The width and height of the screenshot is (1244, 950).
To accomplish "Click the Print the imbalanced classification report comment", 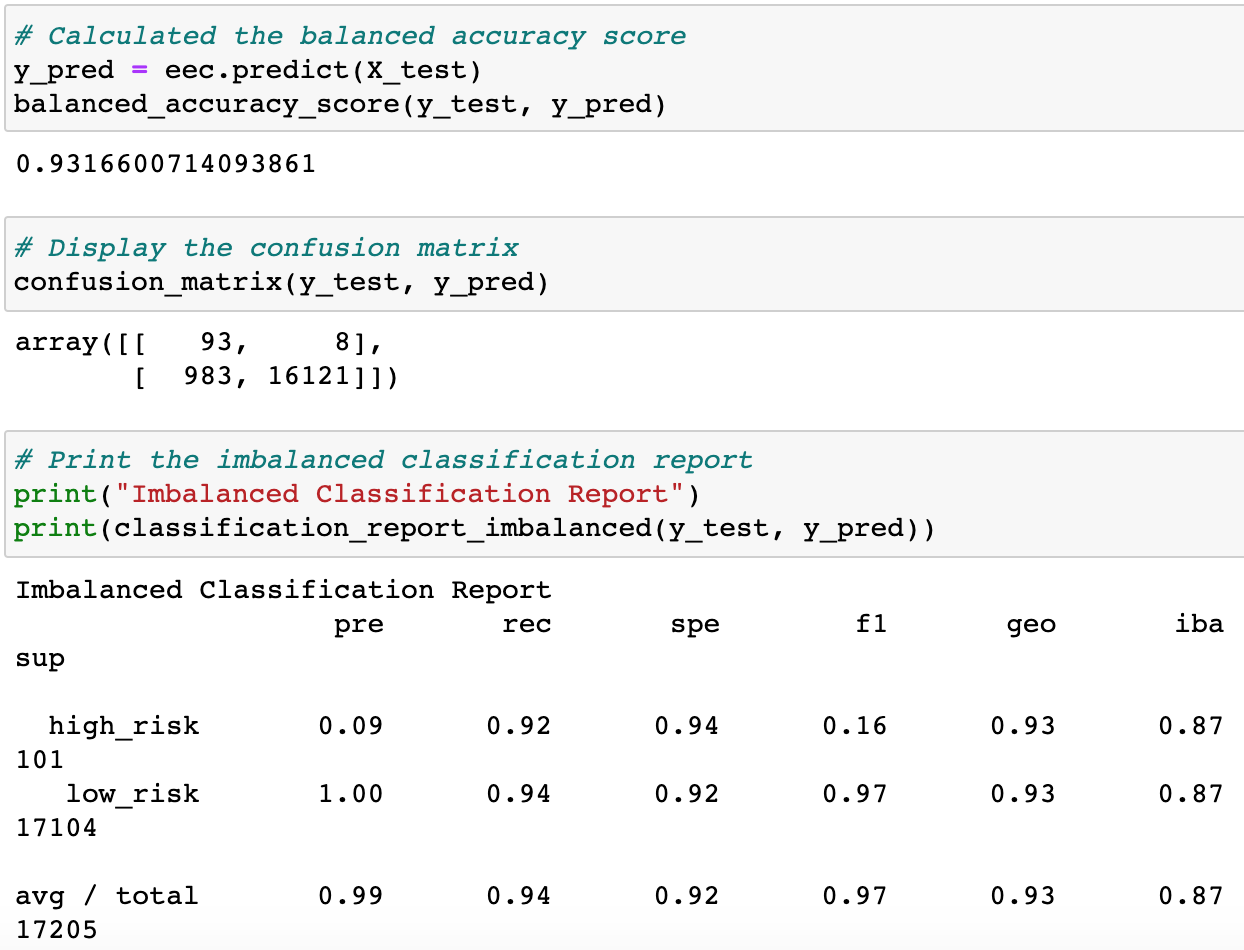I will click(x=383, y=460).
